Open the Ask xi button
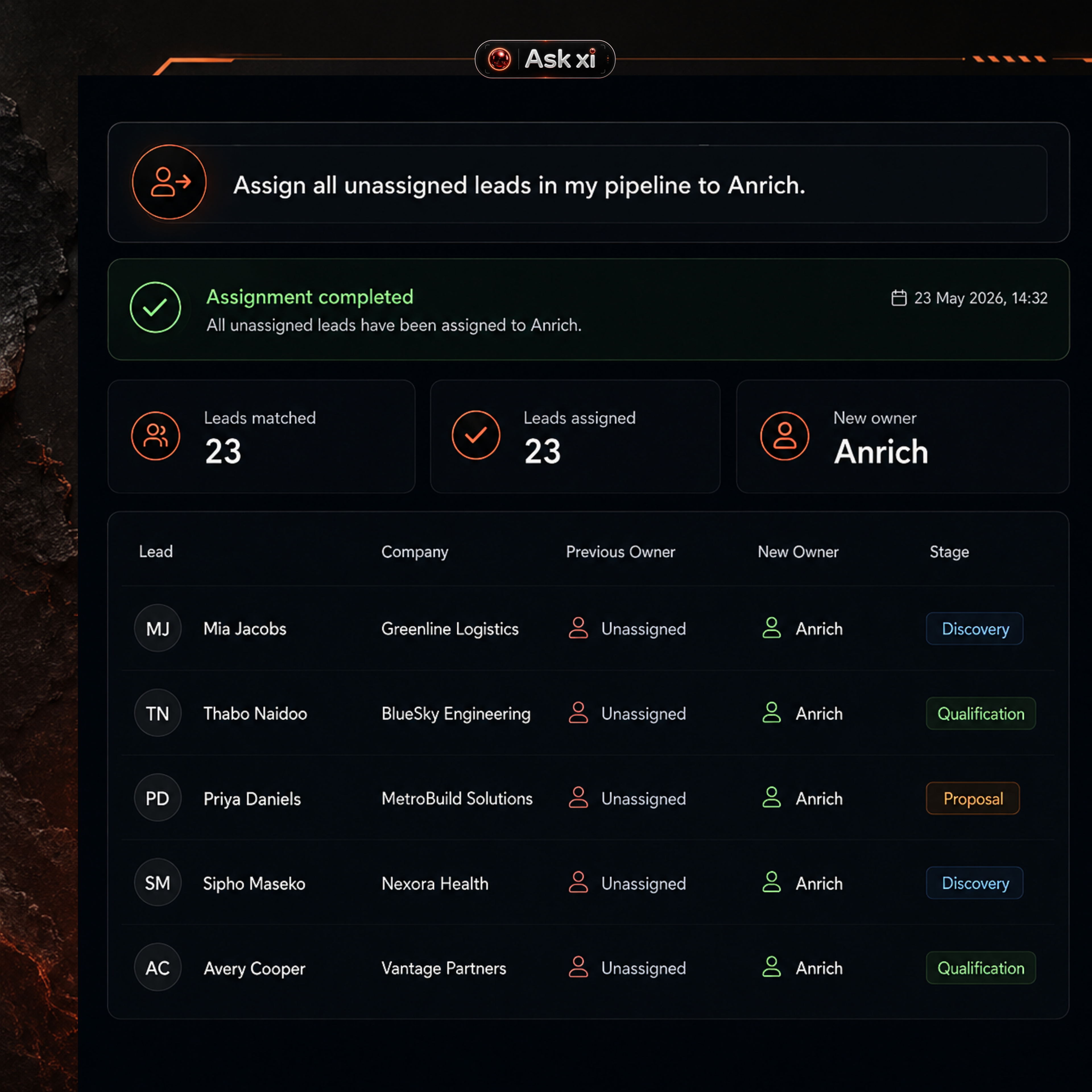 (x=545, y=59)
